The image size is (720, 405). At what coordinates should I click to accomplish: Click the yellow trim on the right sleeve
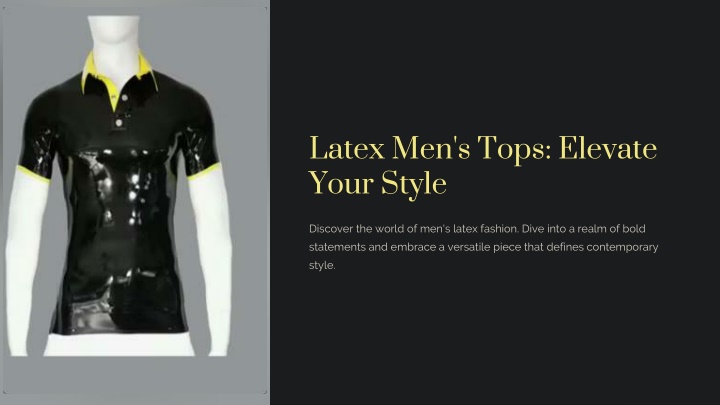click(203, 172)
